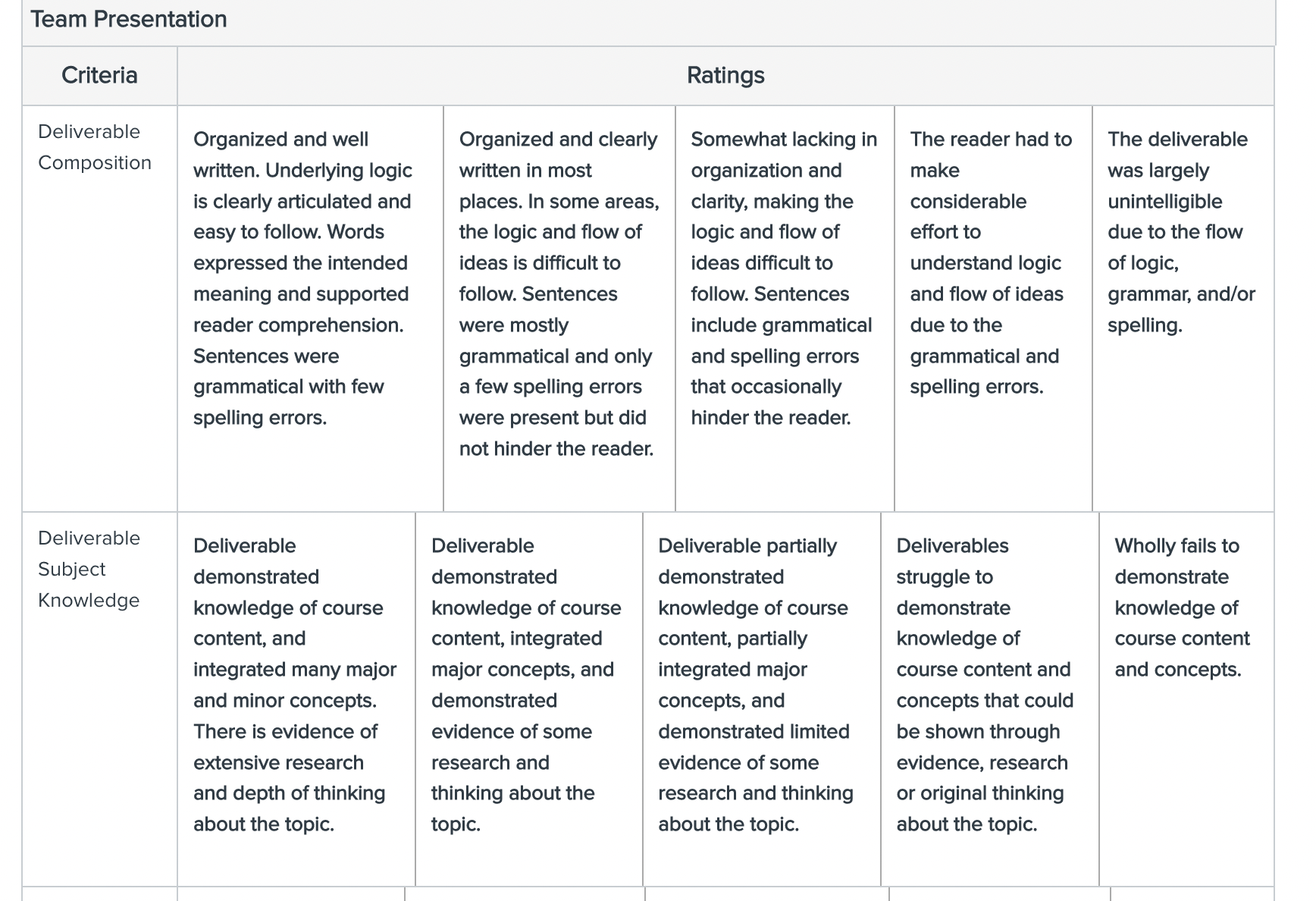The height and width of the screenshot is (901, 1316).
Task: Choose the 'Wholly fails to demonstrate' rating
Action: pyautogui.click(x=1186, y=699)
